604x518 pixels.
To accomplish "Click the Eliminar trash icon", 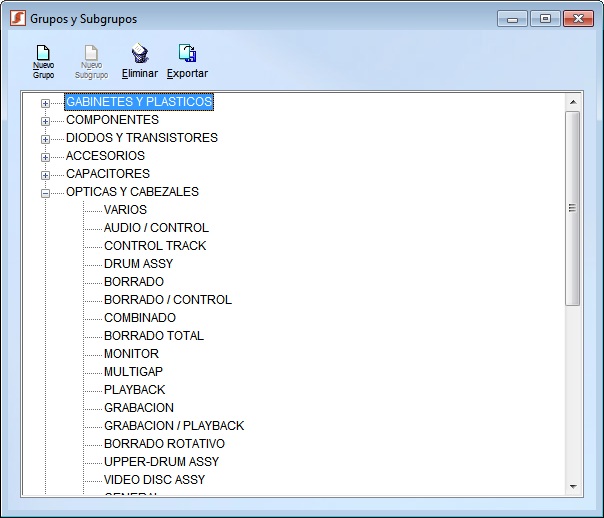I will point(140,55).
